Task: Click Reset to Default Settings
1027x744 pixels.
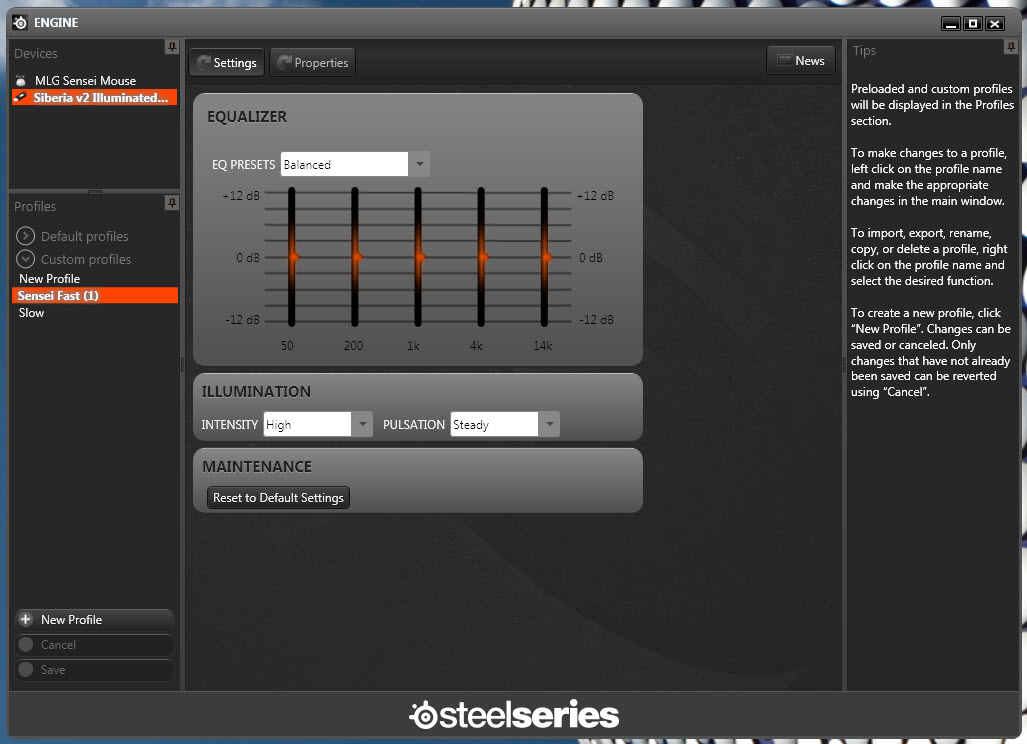Action: (278, 498)
